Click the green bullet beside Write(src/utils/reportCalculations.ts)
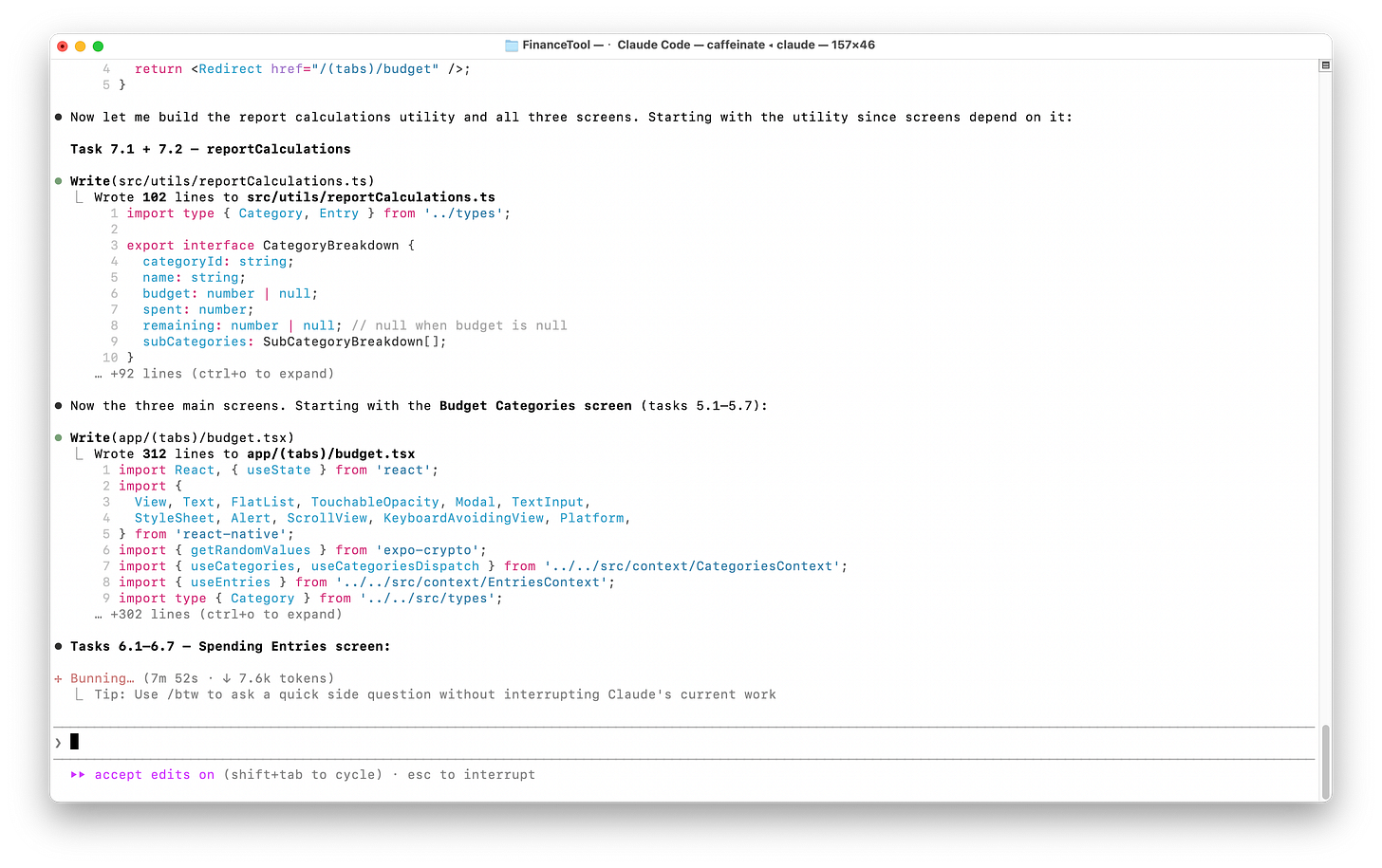Viewport: 1382px width, 868px height. pos(59,181)
